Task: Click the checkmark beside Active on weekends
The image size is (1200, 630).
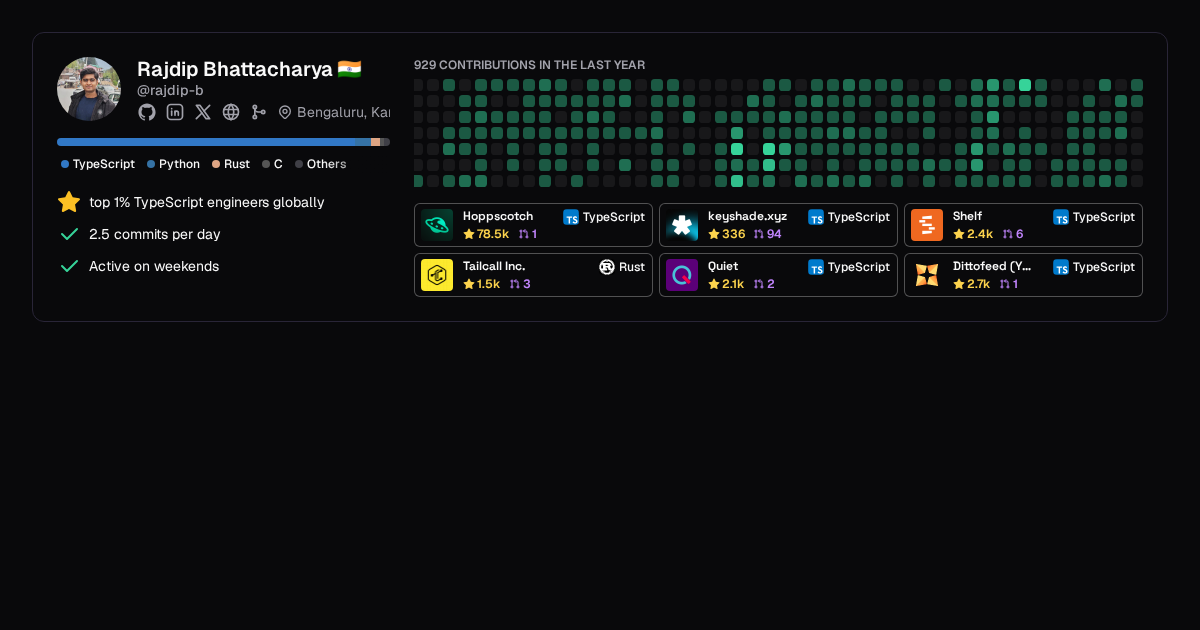Action: 69,266
